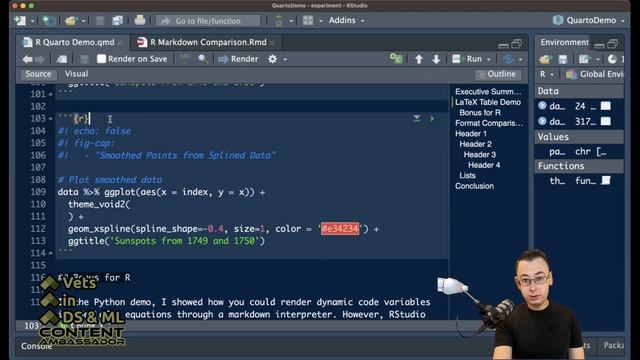Click the Create Project icon

tap(49, 20)
